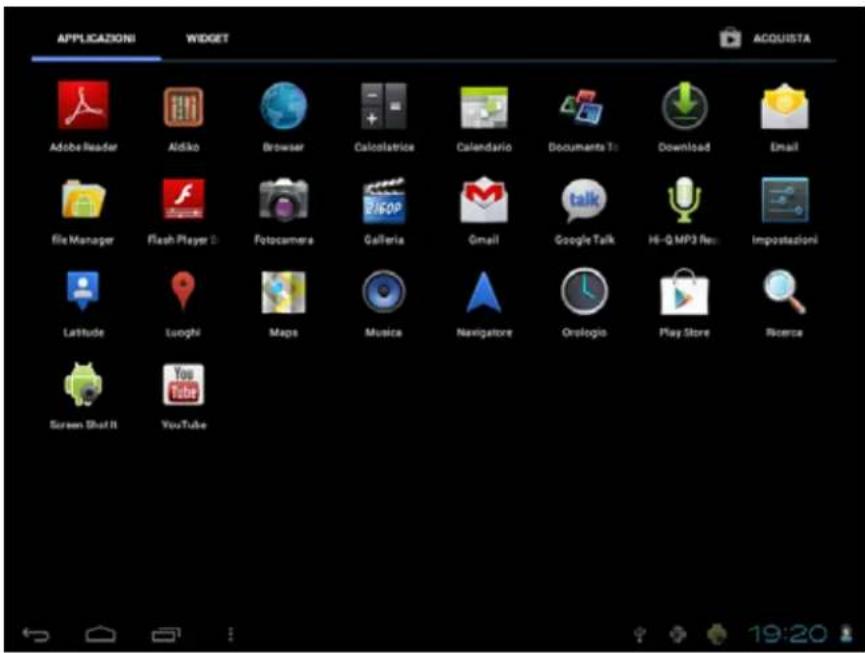The image size is (865, 653).
Task: Launch the Email app
Action: tap(784, 106)
